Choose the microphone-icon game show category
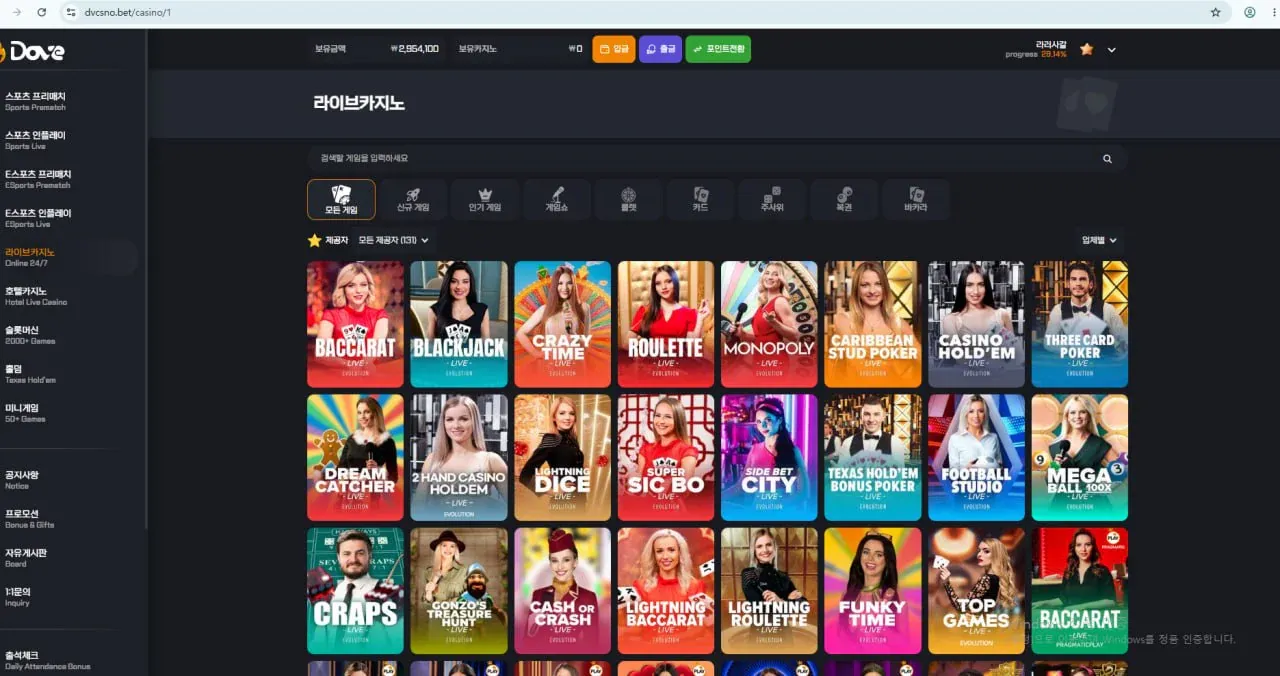This screenshot has height=676, width=1280. tap(557, 199)
